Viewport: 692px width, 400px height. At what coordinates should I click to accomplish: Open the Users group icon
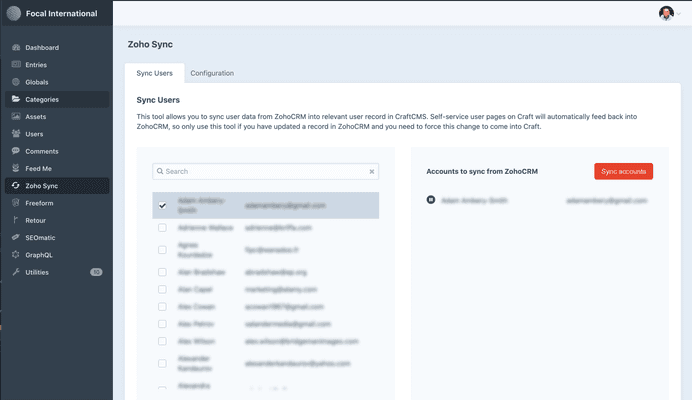pos(16,134)
